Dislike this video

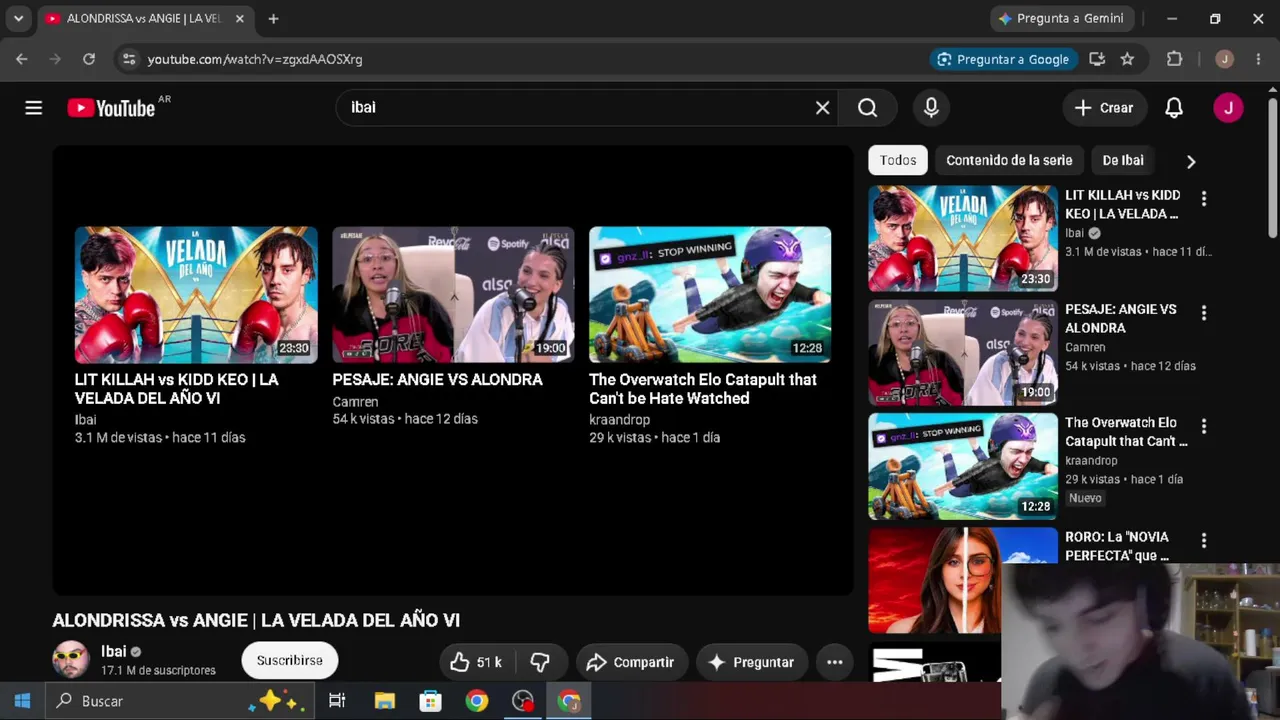[x=540, y=662]
